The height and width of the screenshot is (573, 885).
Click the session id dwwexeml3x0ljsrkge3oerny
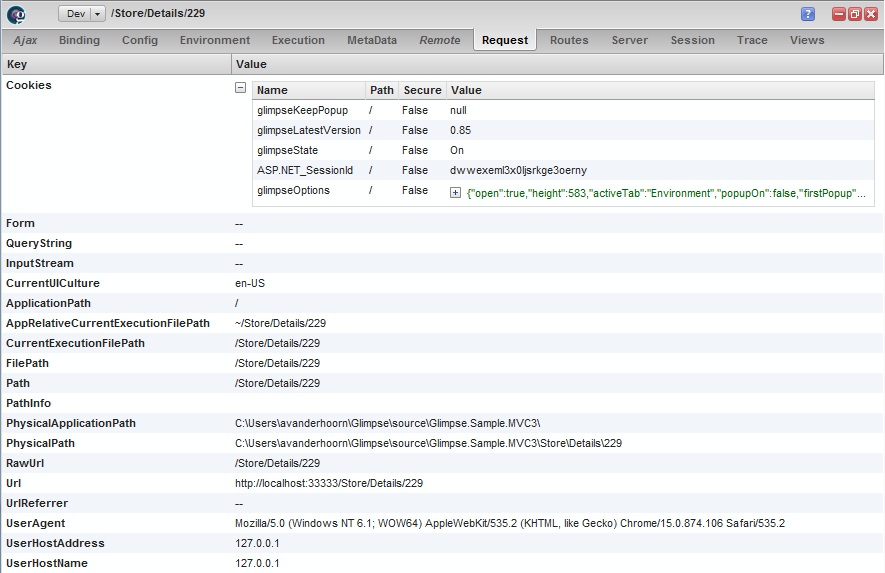click(519, 170)
